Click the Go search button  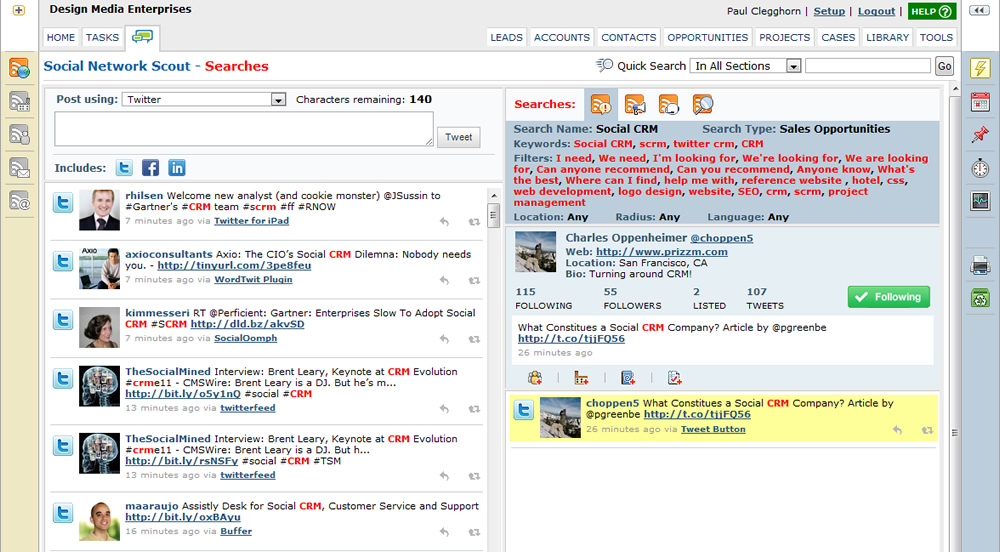tap(945, 66)
